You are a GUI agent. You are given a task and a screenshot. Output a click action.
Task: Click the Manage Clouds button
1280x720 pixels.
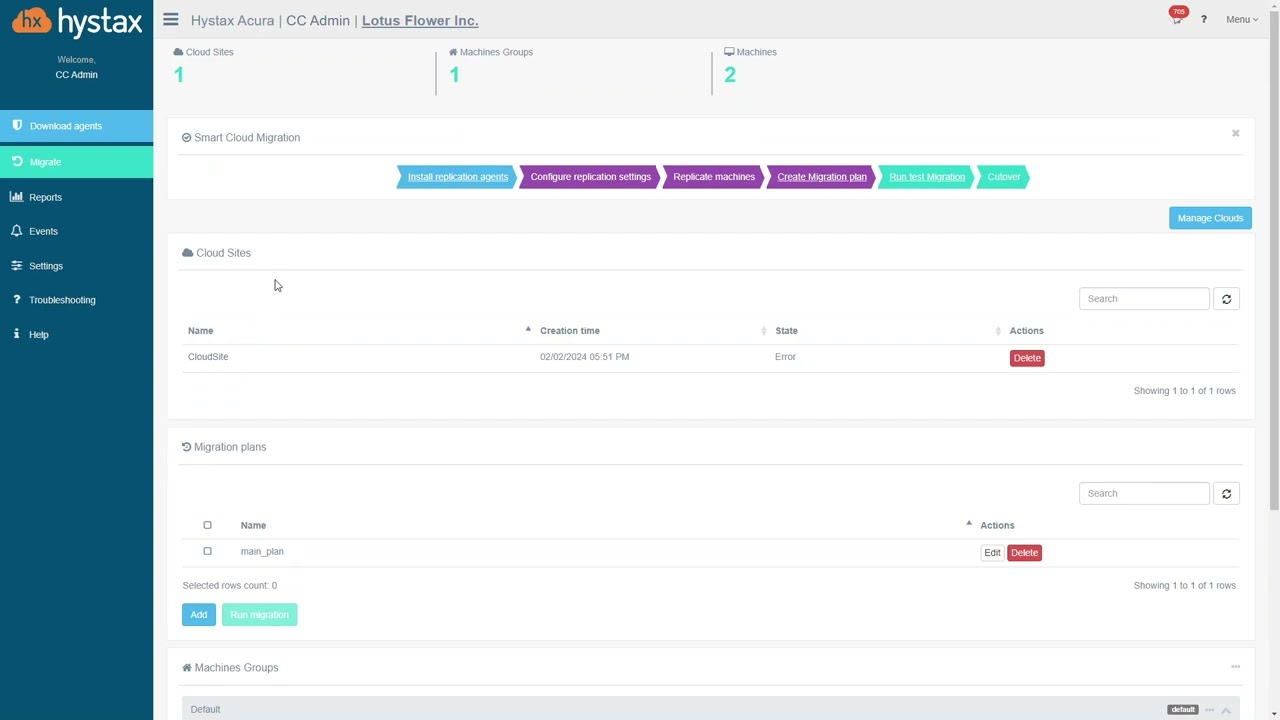1210,217
